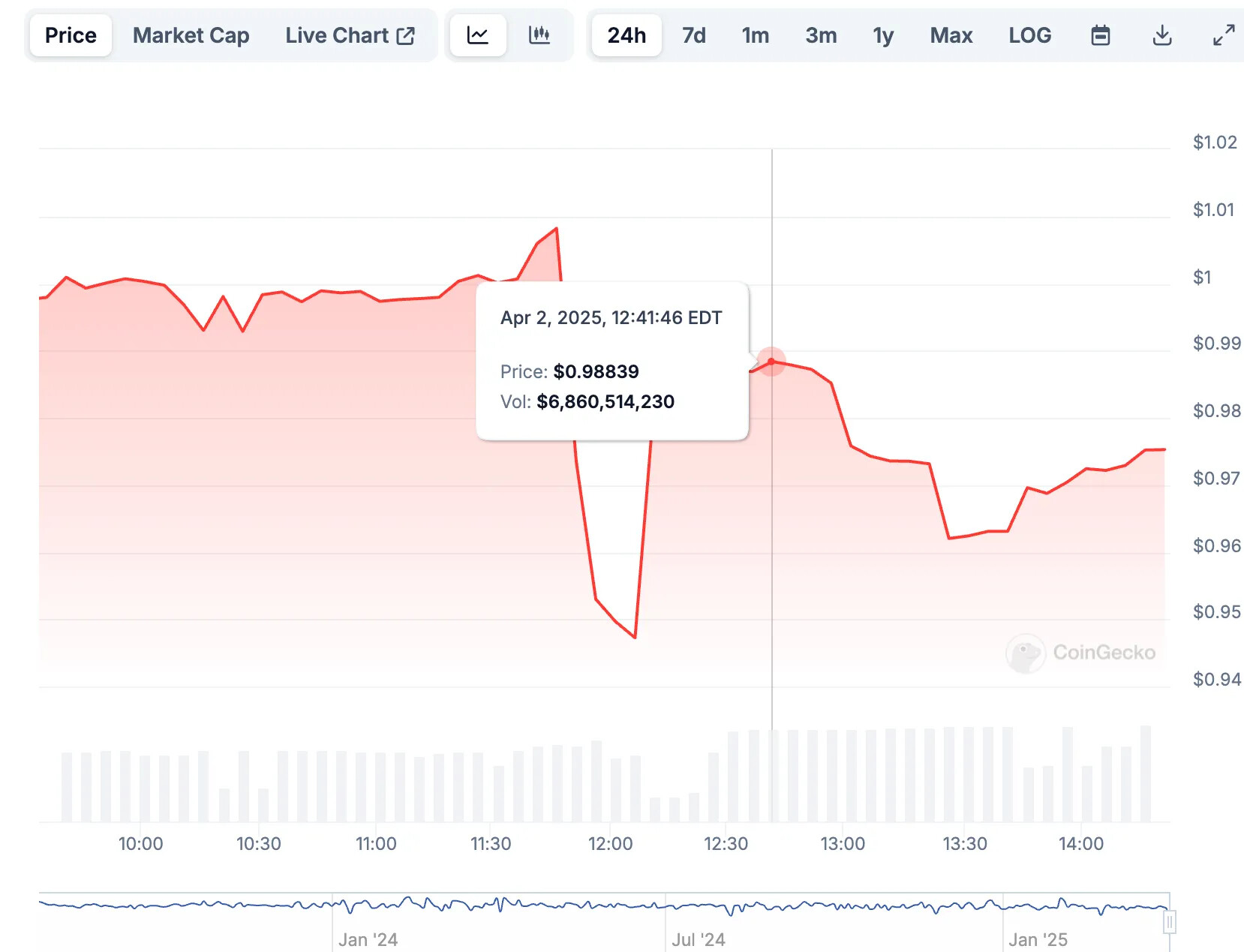Open the calendar date range picker
The height and width of the screenshot is (952, 1244).
click(1100, 35)
